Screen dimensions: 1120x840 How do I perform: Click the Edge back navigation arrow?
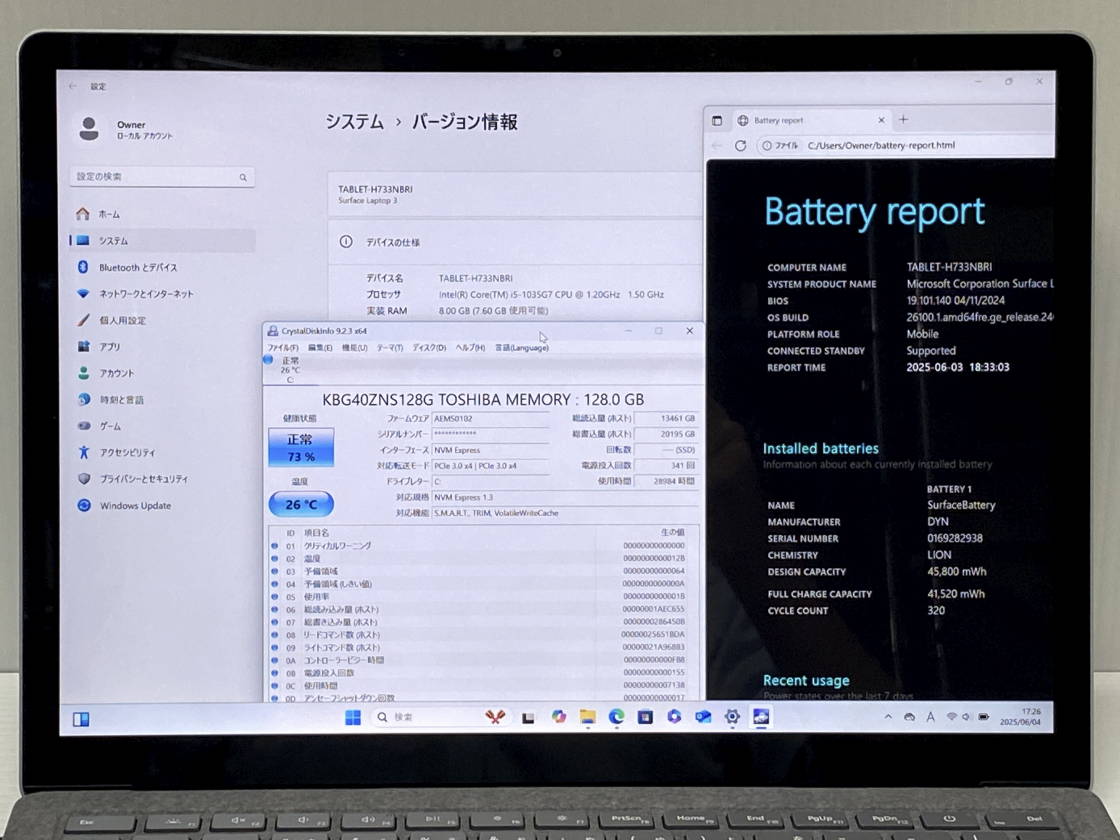click(x=717, y=146)
